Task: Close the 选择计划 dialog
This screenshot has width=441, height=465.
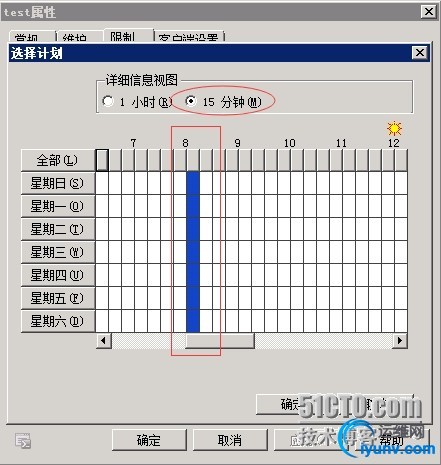Action: pyautogui.click(x=420, y=53)
